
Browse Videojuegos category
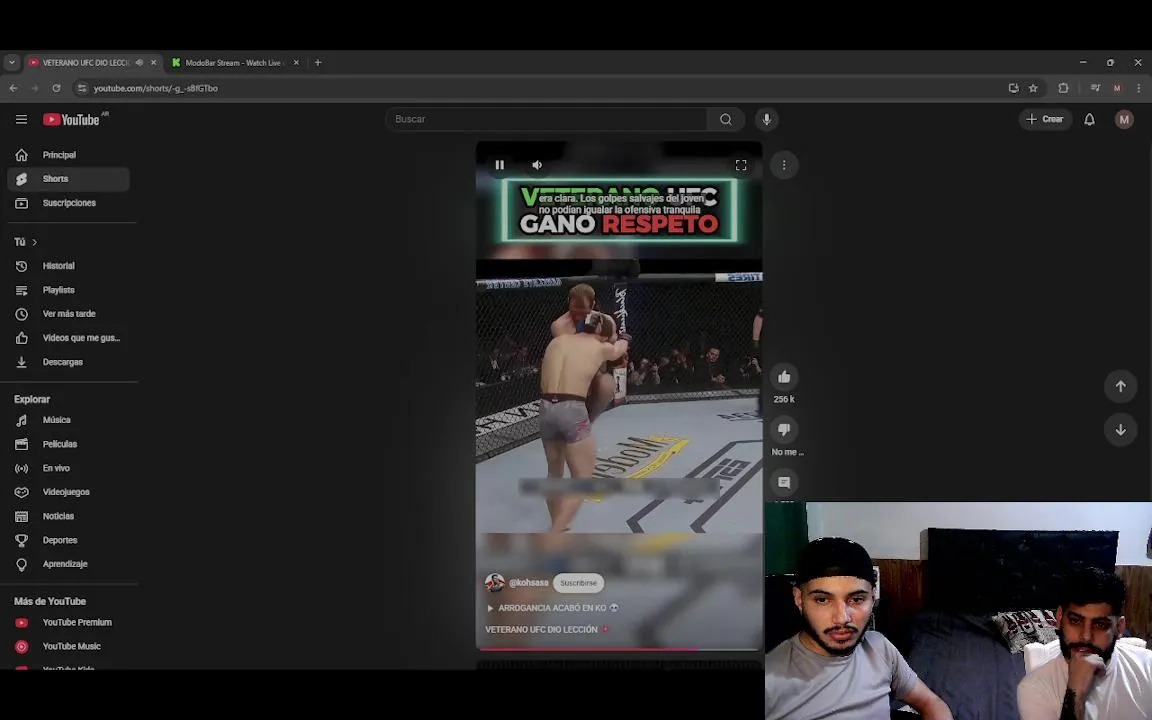pos(68,492)
